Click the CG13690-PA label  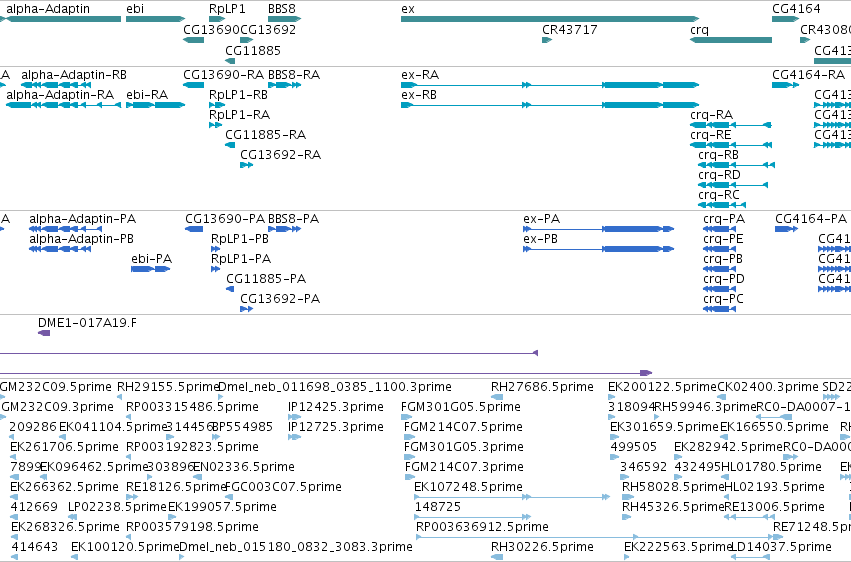point(225,219)
